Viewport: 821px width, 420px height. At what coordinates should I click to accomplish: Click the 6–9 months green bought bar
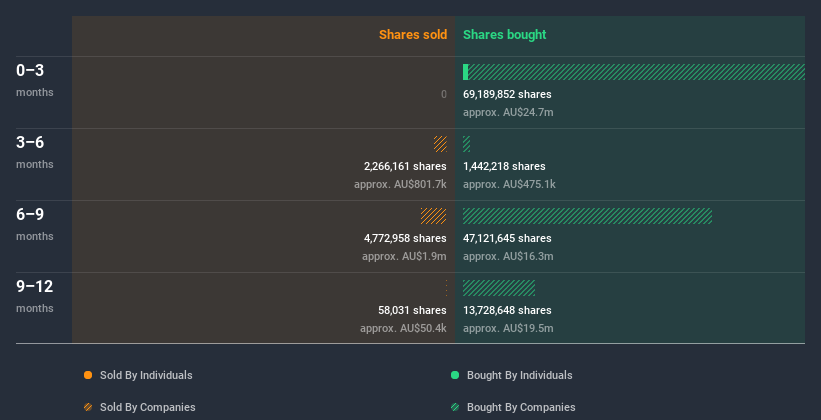click(x=587, y=216)
